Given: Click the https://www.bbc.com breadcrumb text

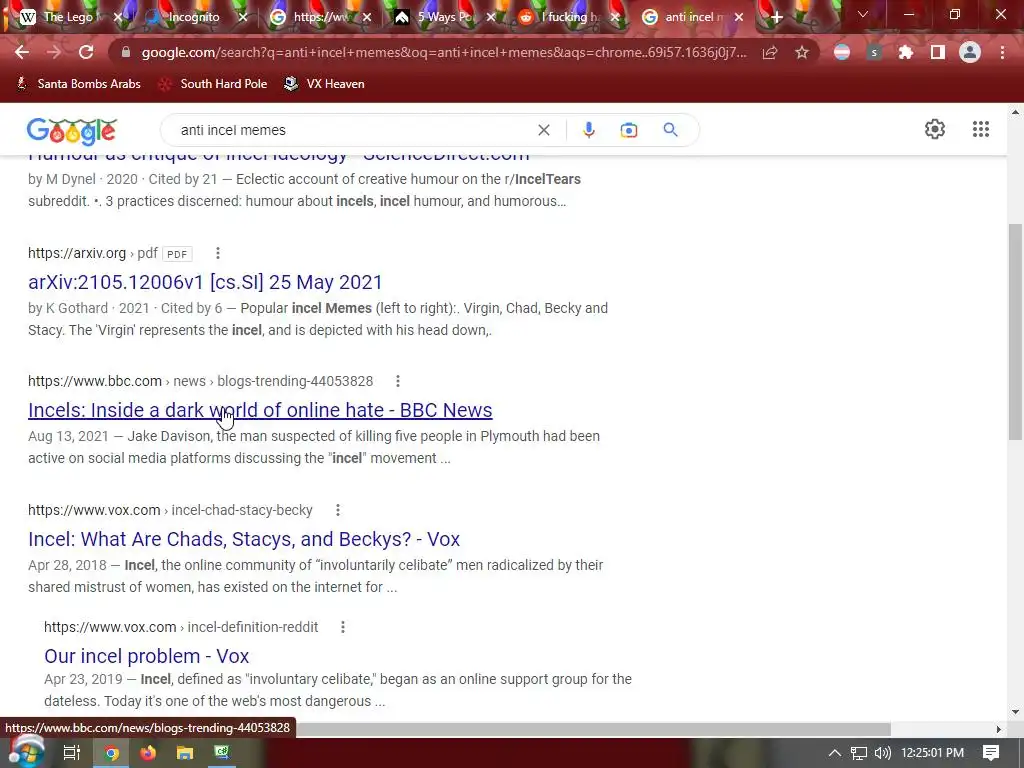Looking at the screenshot, I should [95, 381].
